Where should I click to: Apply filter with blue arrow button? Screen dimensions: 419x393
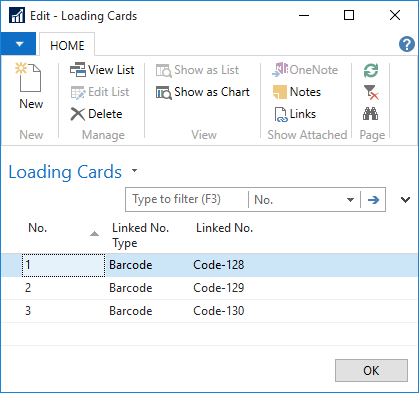(373, 200)
